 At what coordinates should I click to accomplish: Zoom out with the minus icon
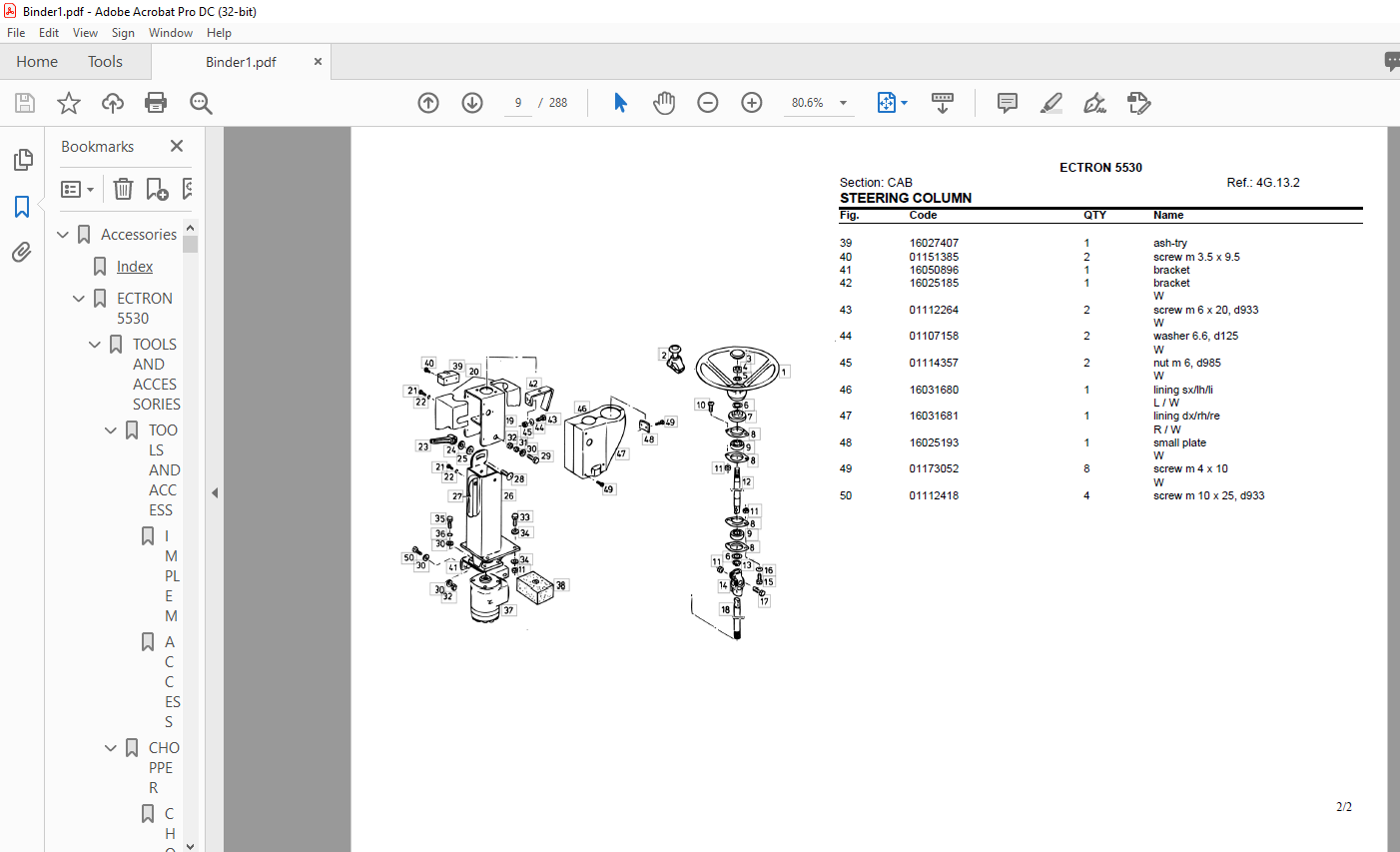point(708,103)
